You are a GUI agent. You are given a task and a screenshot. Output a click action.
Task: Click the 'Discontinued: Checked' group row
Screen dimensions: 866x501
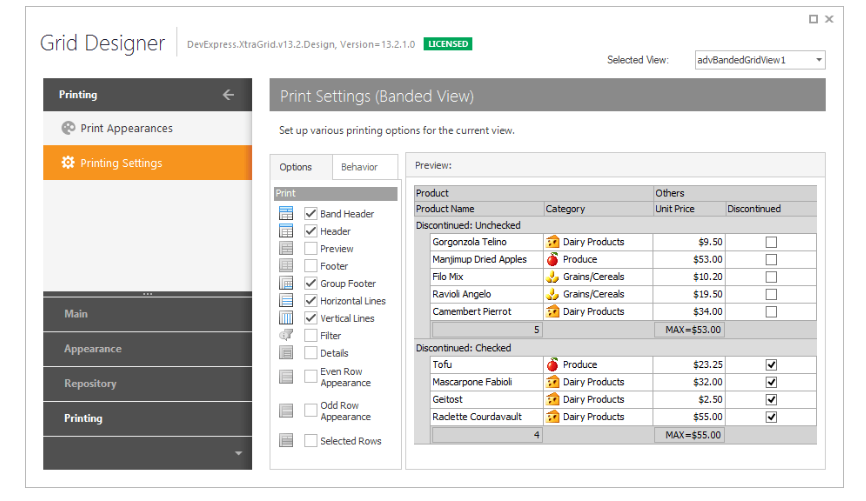pyautogui.click(x=615, y=348)
